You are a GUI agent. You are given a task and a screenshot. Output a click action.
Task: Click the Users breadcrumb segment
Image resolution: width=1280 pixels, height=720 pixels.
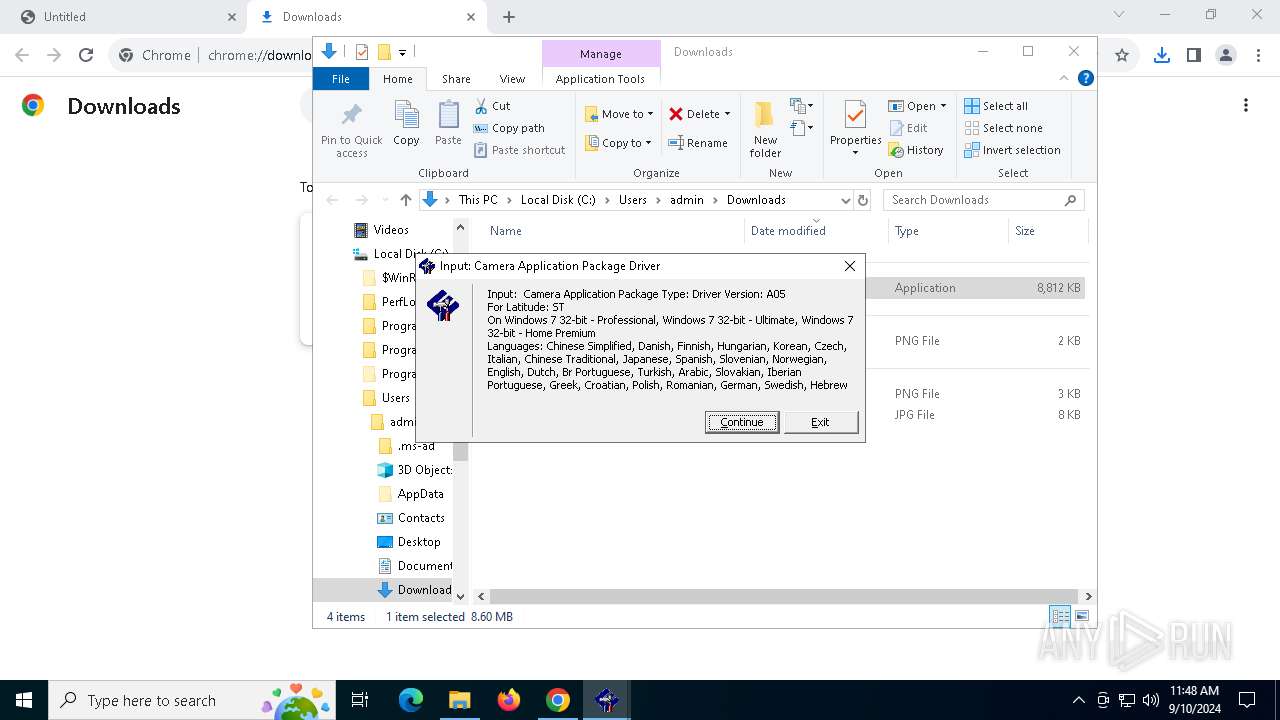tap(632, 200)
